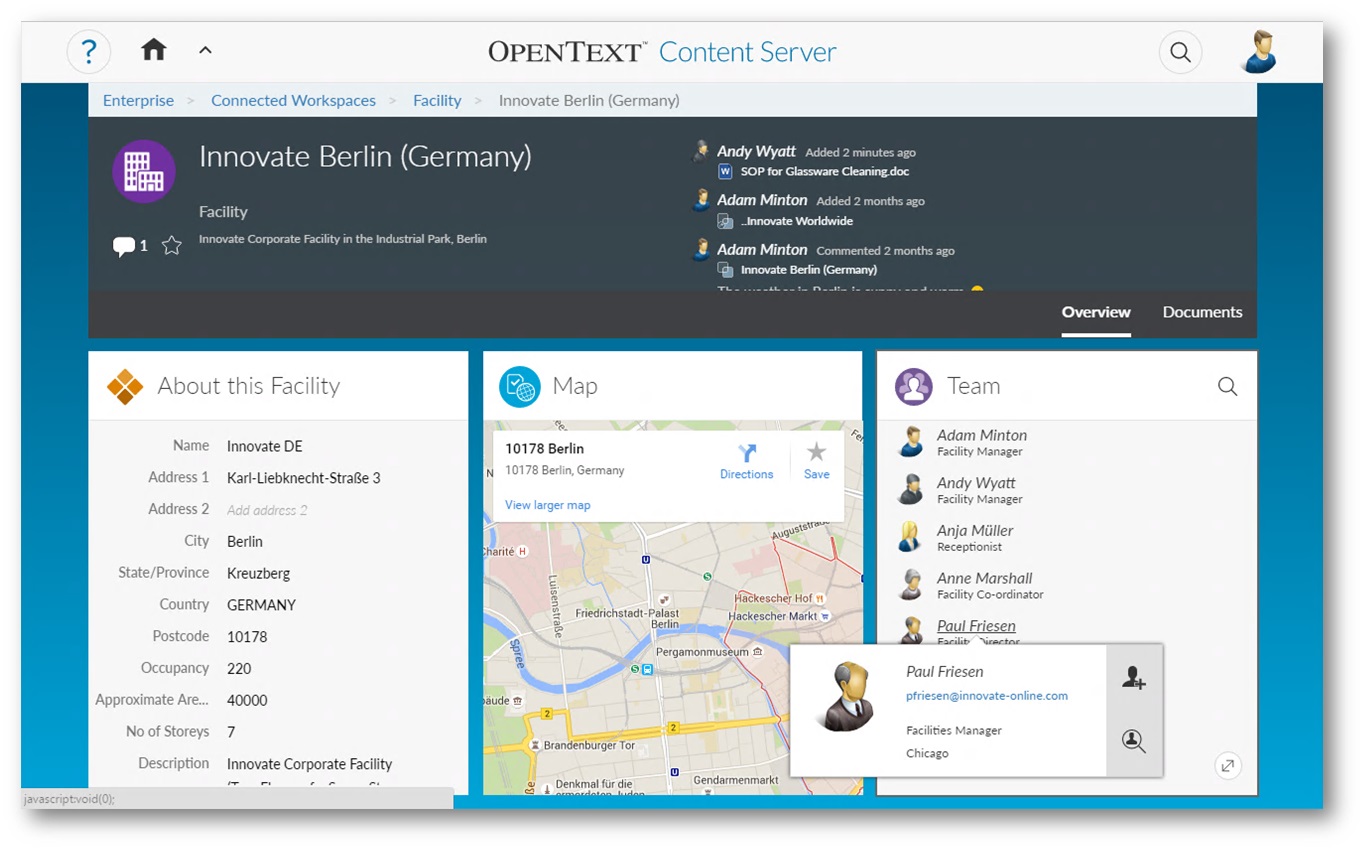This screenshot has height=851, width=1365.
Task: Click the City value Berlin
Action: pos(245,542)
